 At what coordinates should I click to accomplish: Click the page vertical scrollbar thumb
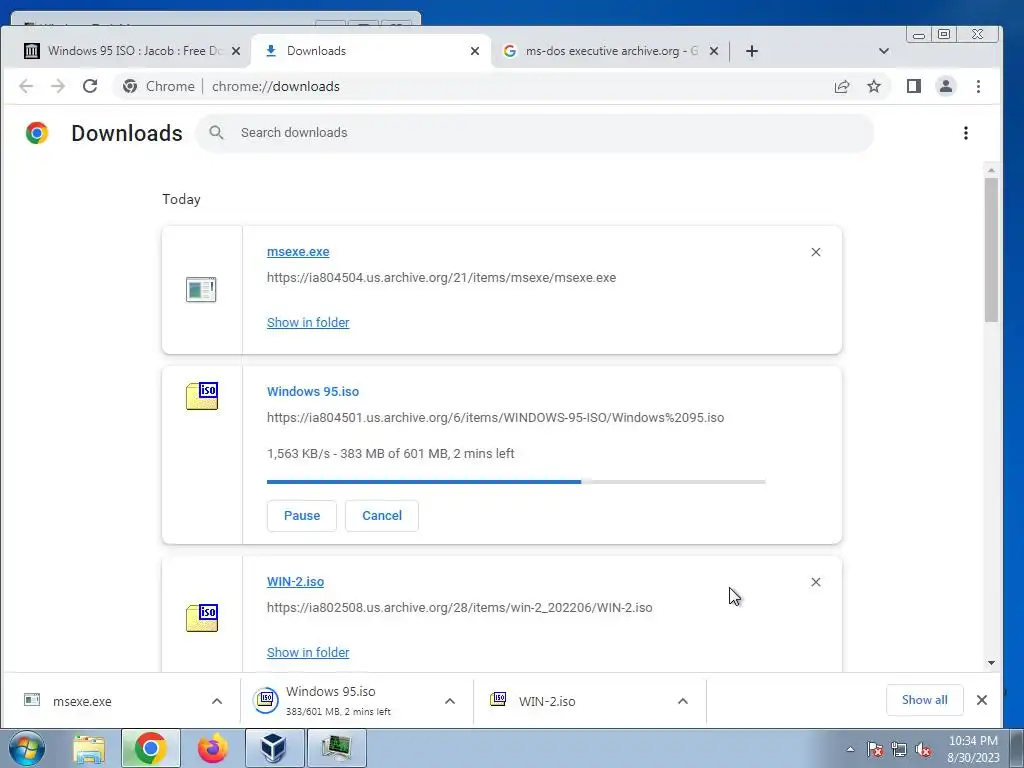[x=991, y=249]
